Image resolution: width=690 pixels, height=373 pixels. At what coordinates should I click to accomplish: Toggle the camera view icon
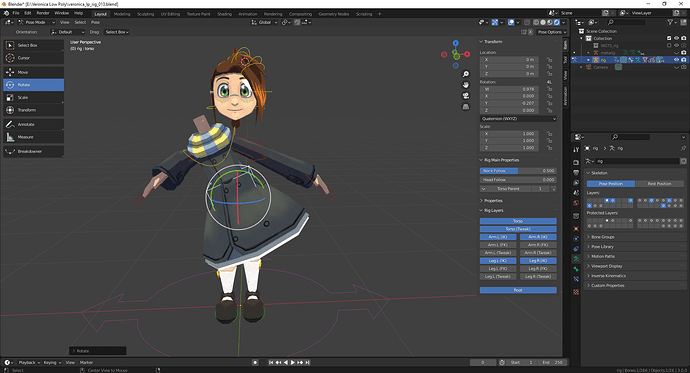pyautogui.click(x=466, y=95)
